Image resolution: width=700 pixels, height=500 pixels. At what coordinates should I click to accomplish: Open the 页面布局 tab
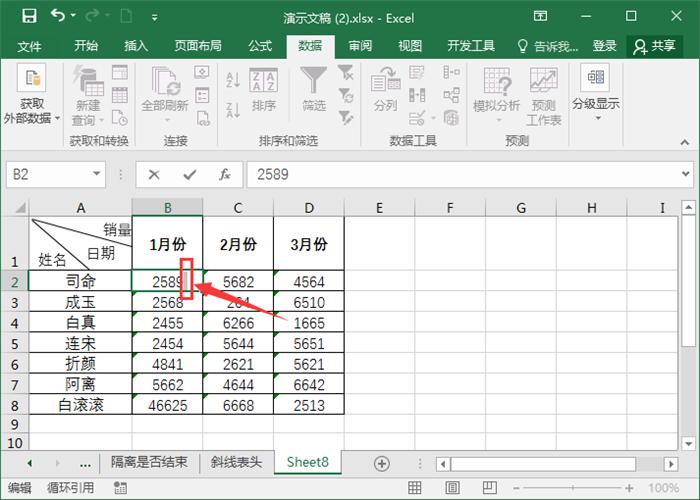(x=198, y=46)
